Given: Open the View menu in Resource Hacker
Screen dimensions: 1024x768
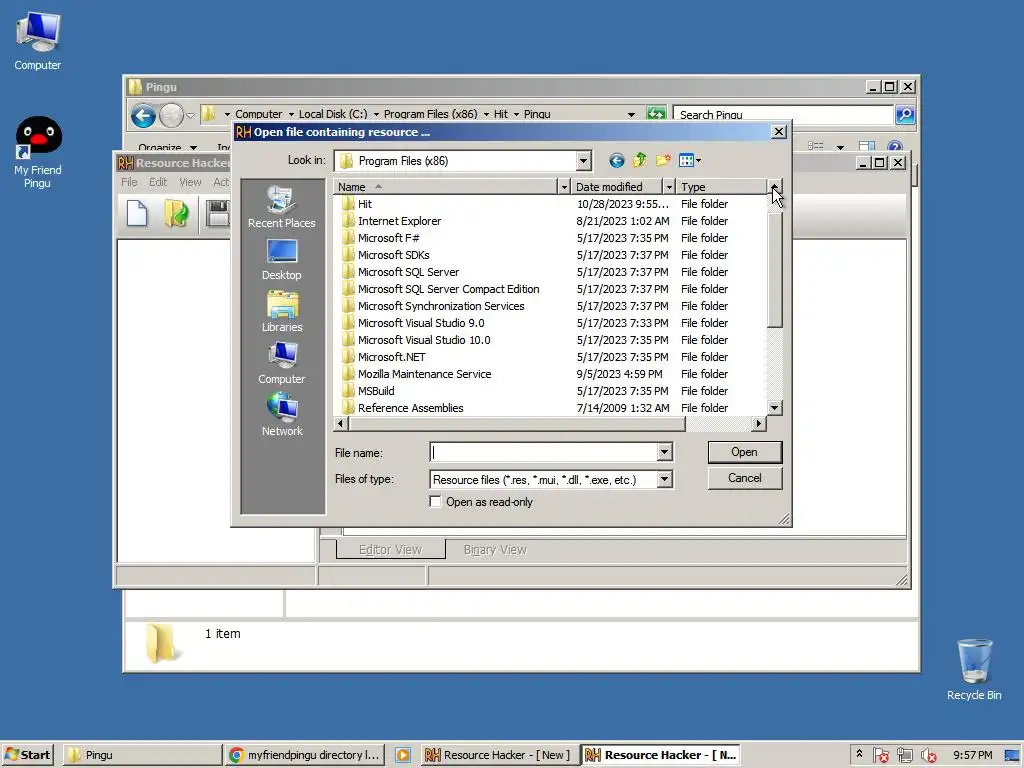Looking at the screenshot, I should point(190,182).
